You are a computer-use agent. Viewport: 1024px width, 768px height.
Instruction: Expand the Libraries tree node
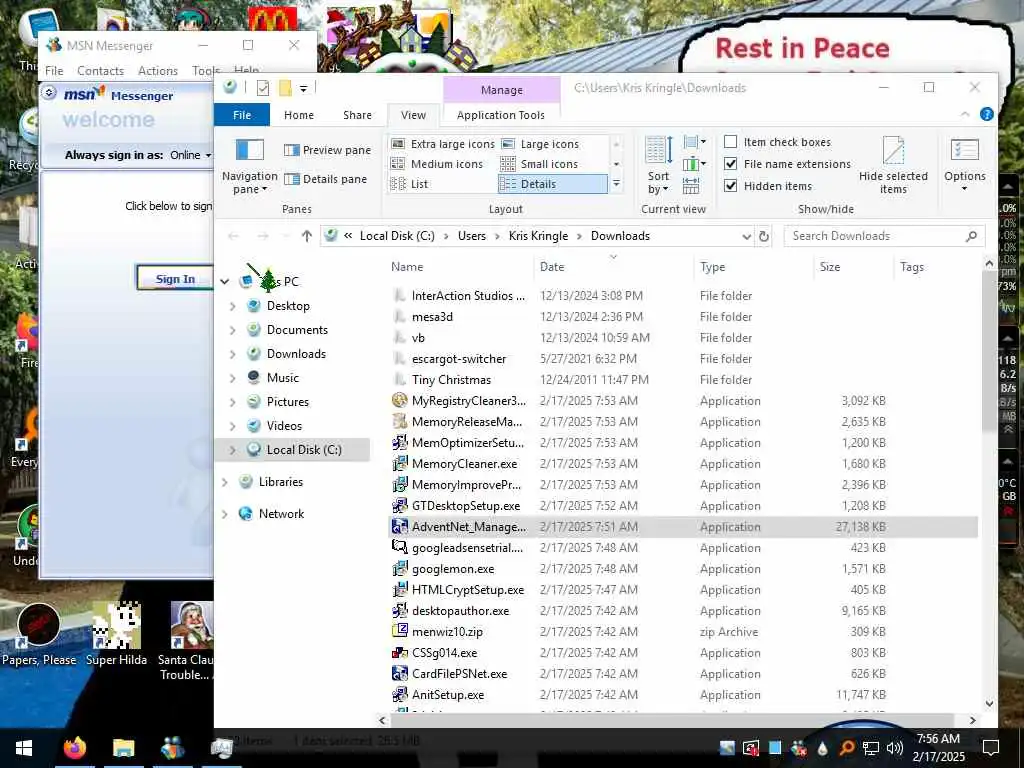point(225,482)
